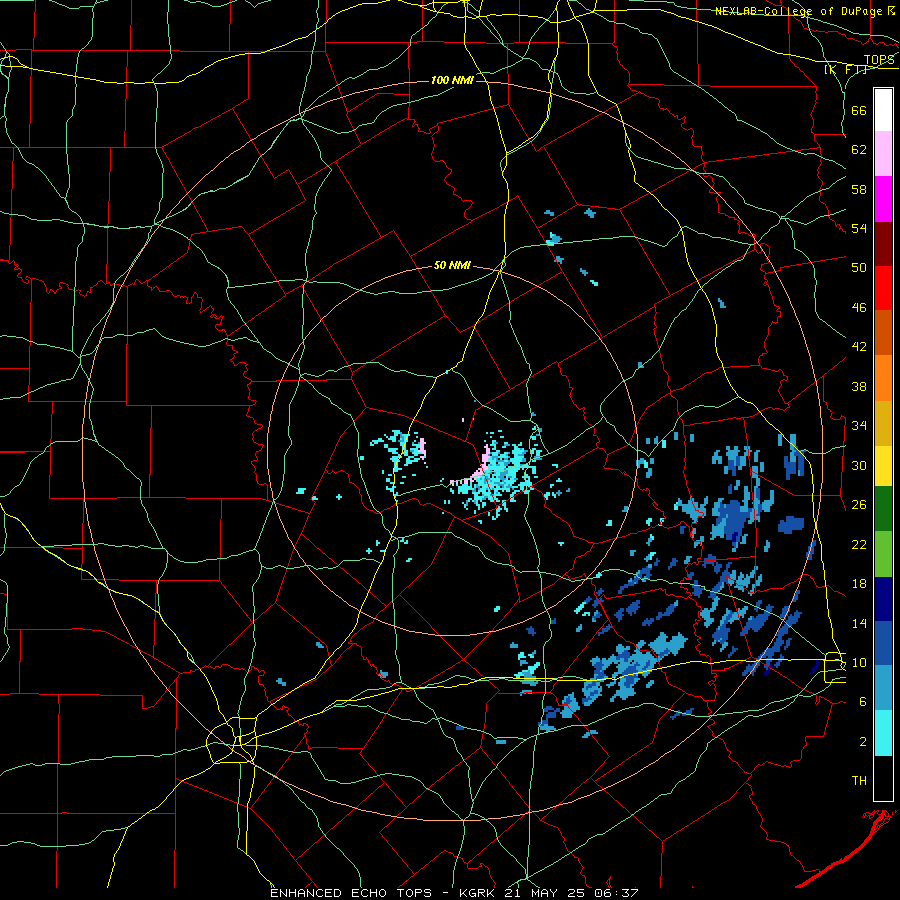
Task: Click the burnt orange legend band
Action: [x=883, y=333]
